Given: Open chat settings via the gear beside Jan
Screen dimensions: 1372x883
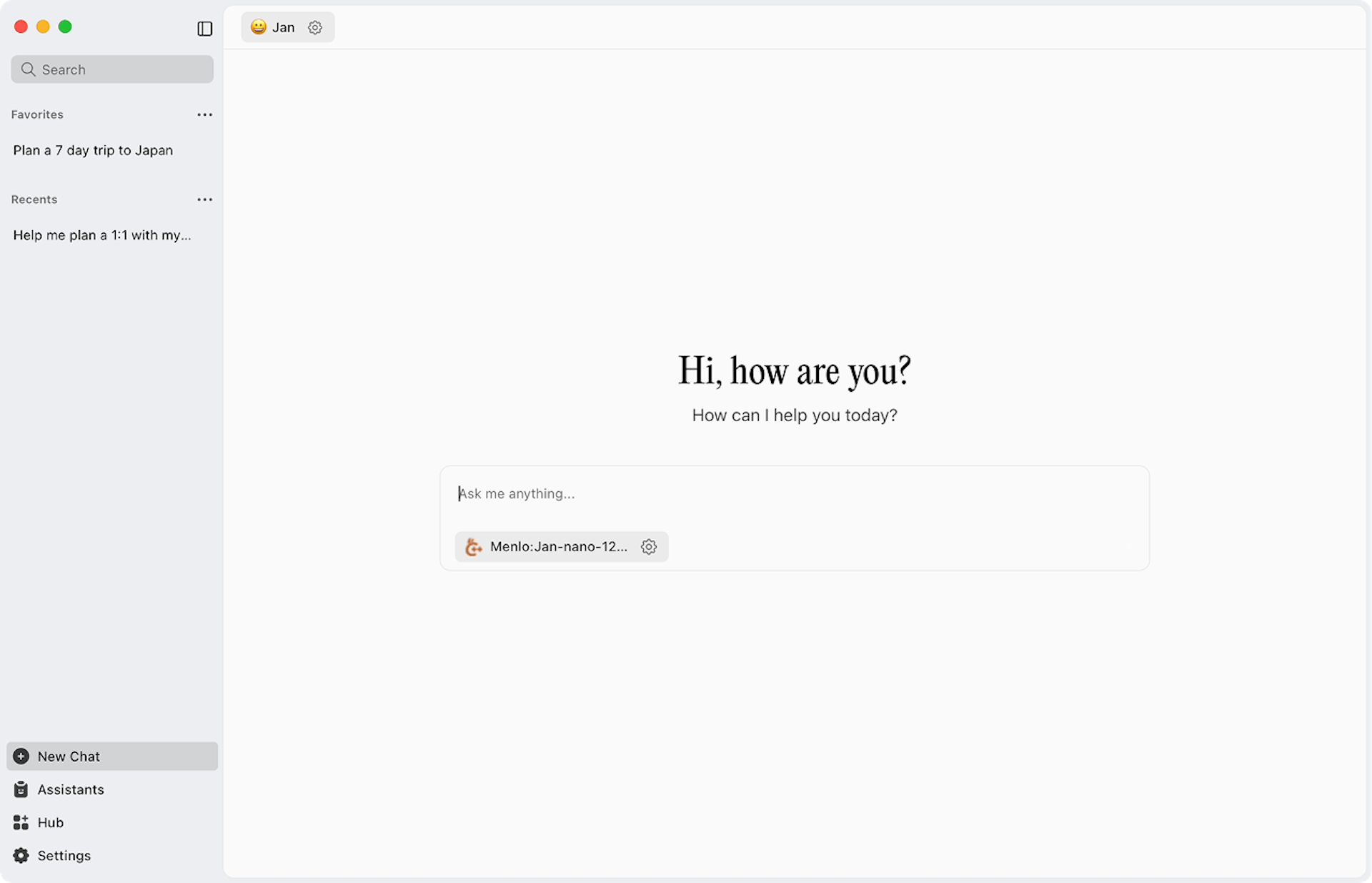Looking at the screenshot, I should [x=315, y=27].
